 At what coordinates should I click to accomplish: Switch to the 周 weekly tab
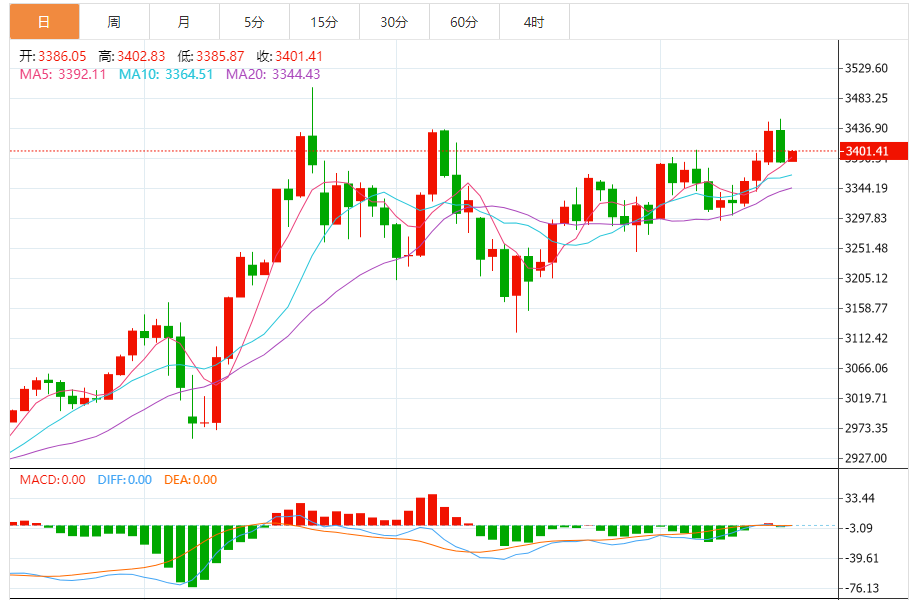tap(114, 22)
